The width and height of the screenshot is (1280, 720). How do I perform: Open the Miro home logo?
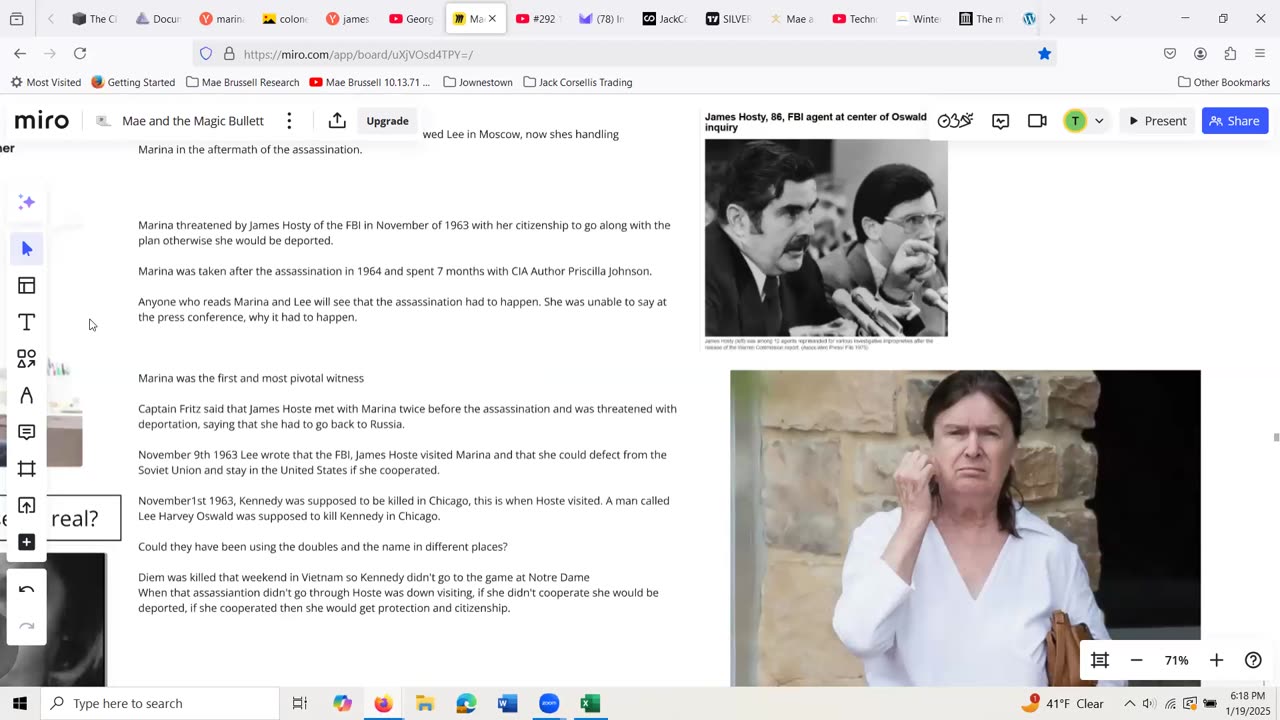pos(42,121)
